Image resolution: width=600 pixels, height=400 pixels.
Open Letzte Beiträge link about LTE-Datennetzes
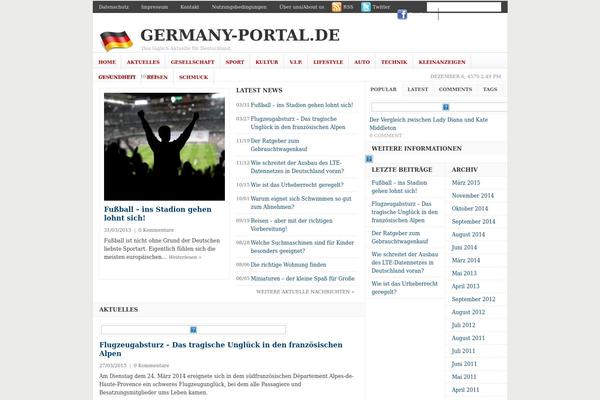pyautogui.click(x=404, y=263)
